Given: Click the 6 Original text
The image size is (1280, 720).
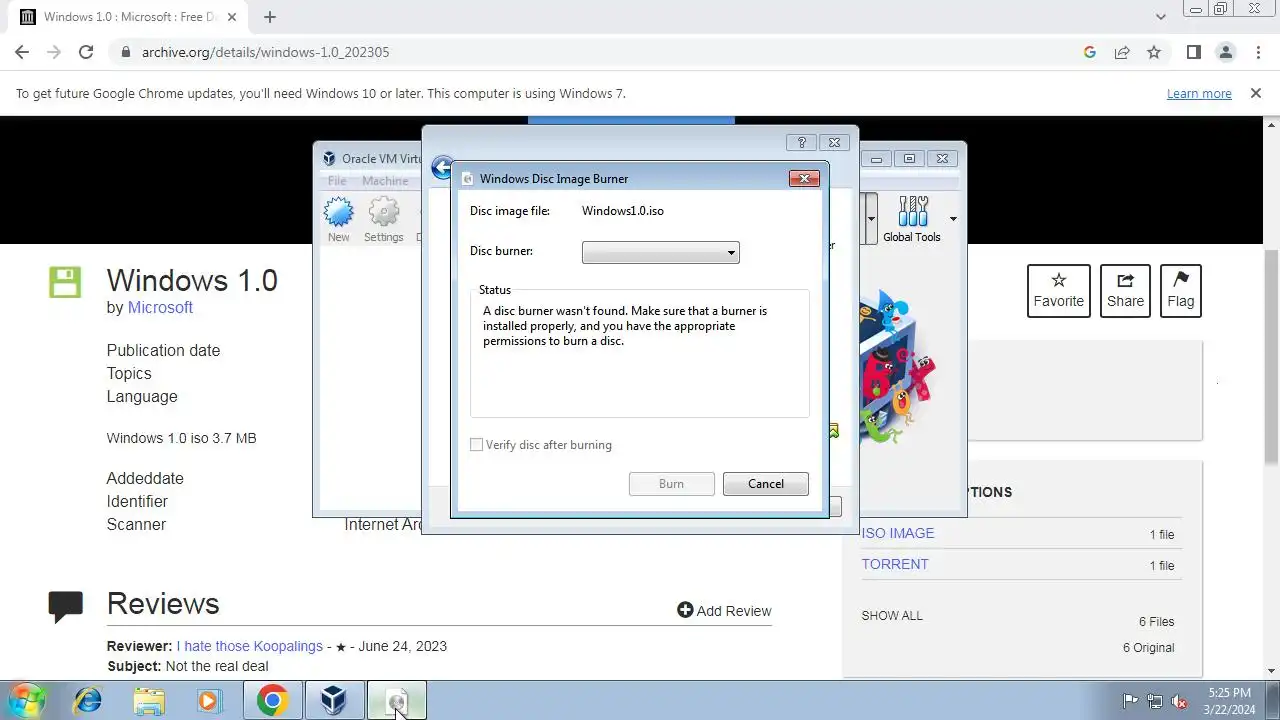Looking at the screenshot, I should 1148,647.
